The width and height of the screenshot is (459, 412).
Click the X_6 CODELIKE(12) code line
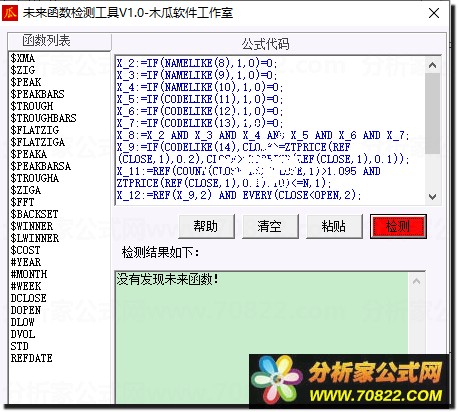pos(200,111)
